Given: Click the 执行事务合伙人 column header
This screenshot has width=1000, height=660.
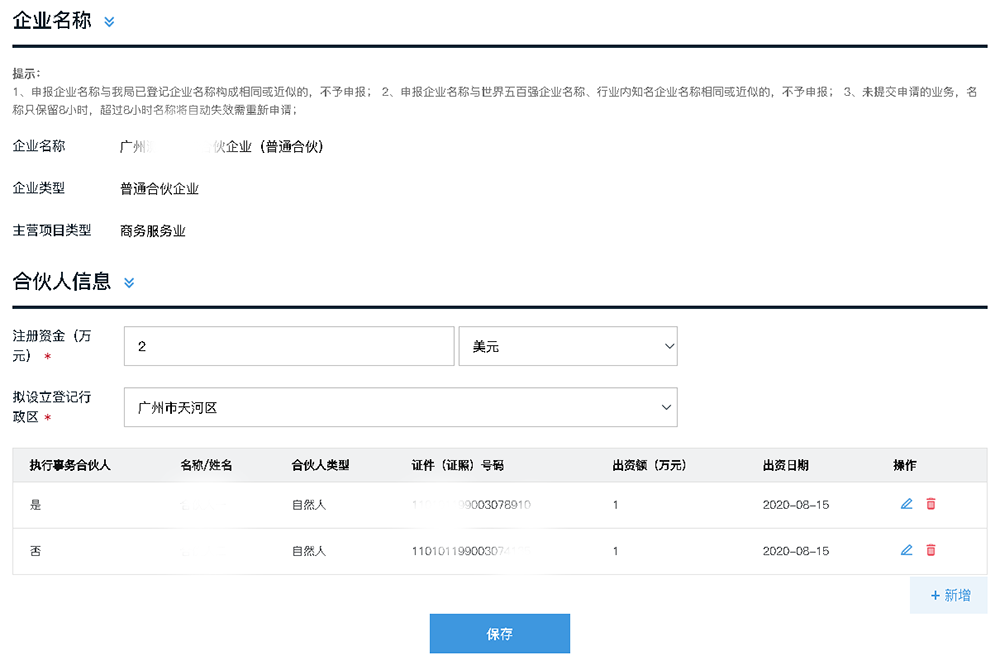Looking at the screenshot, I should (70, 465).
